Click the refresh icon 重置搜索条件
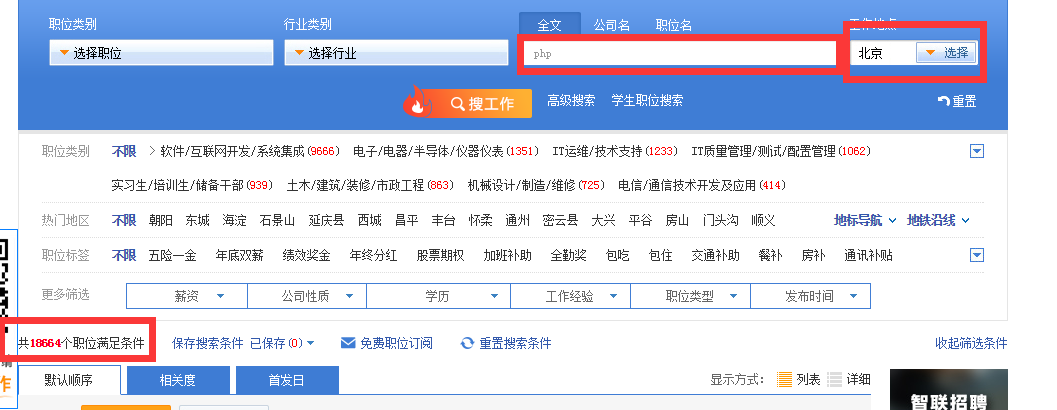 pyautogui.click(x=506, y=343)
